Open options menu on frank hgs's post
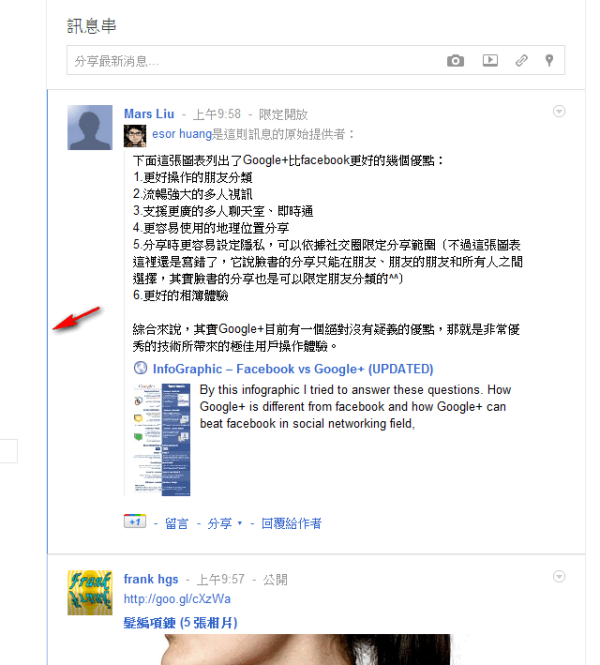The image size is (600, 665). coord(559,576)
